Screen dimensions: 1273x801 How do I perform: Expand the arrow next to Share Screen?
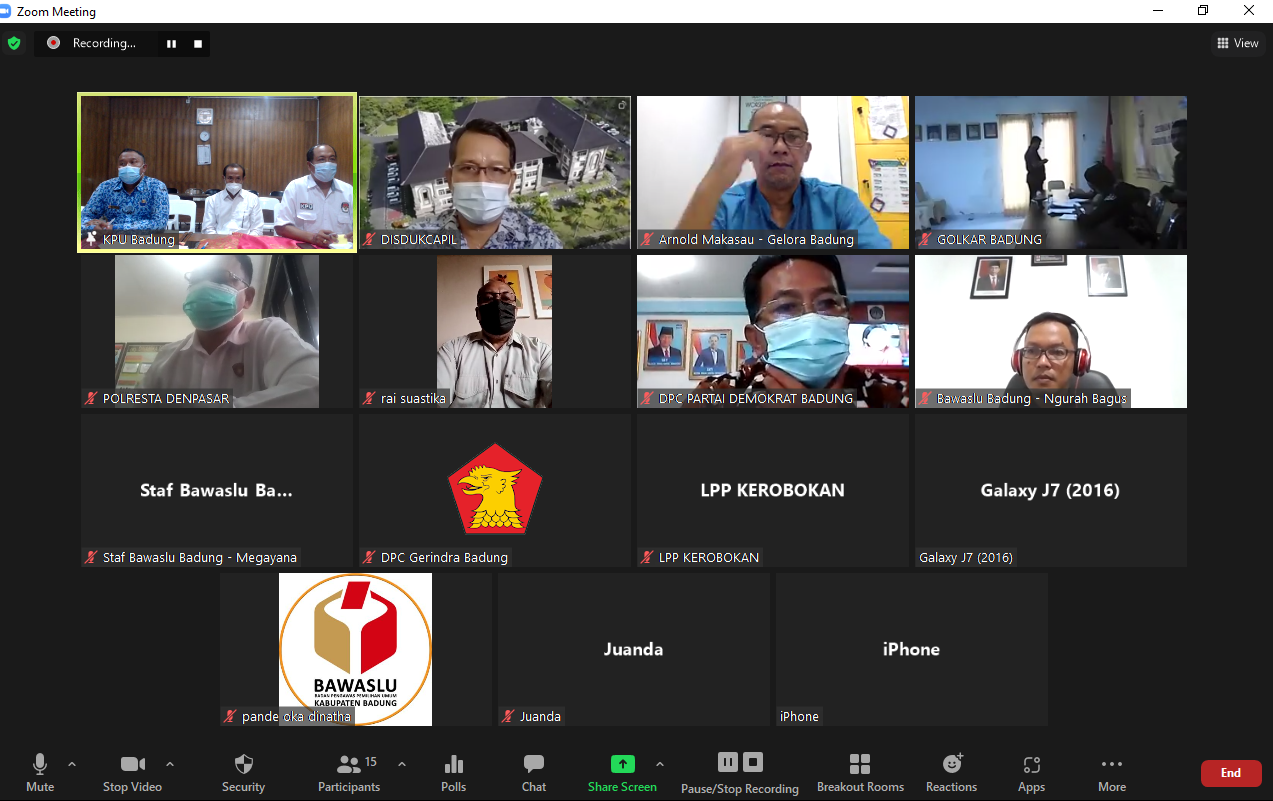tap(660, 764)
